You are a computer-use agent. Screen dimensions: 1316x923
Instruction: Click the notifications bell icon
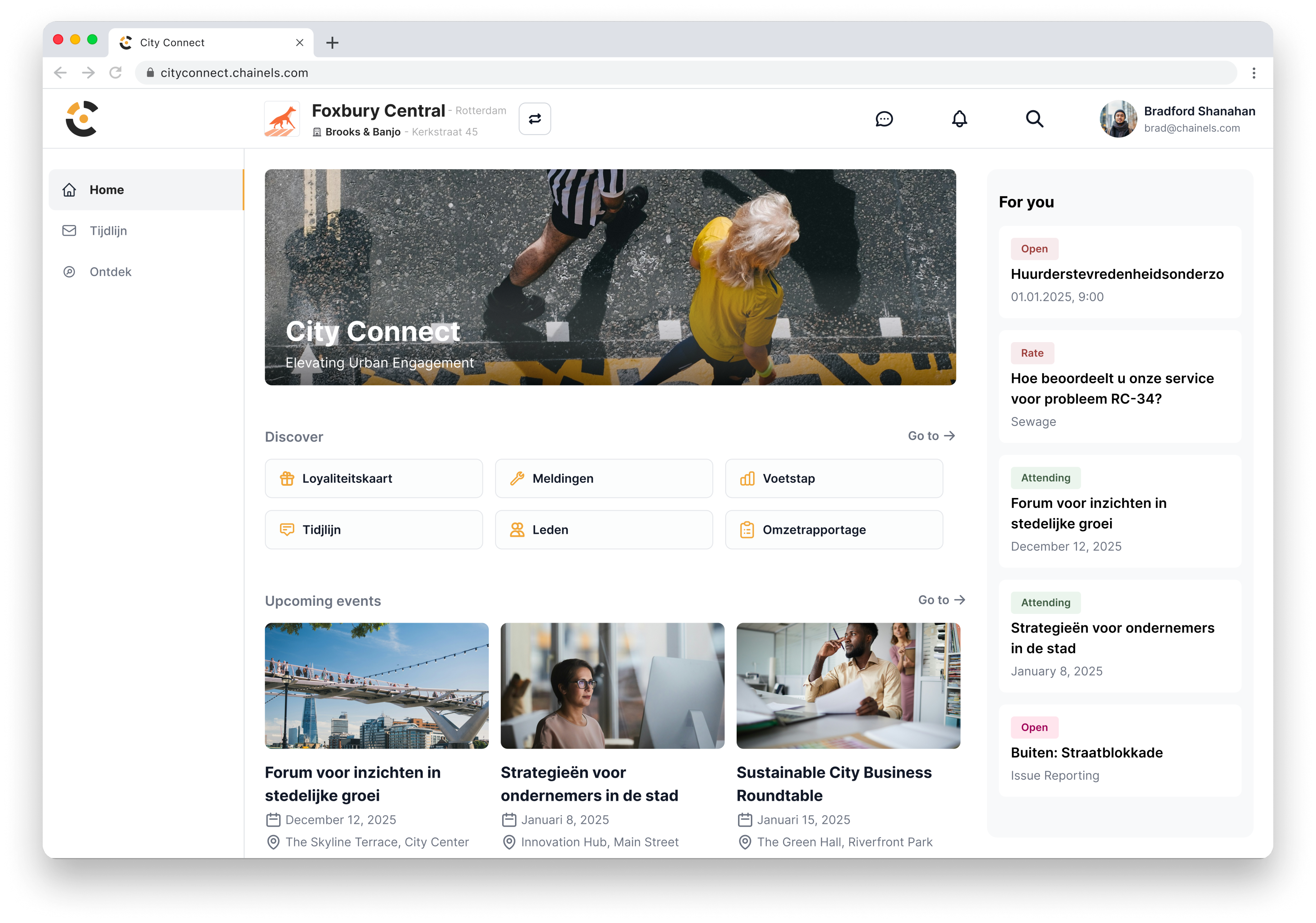959,119
